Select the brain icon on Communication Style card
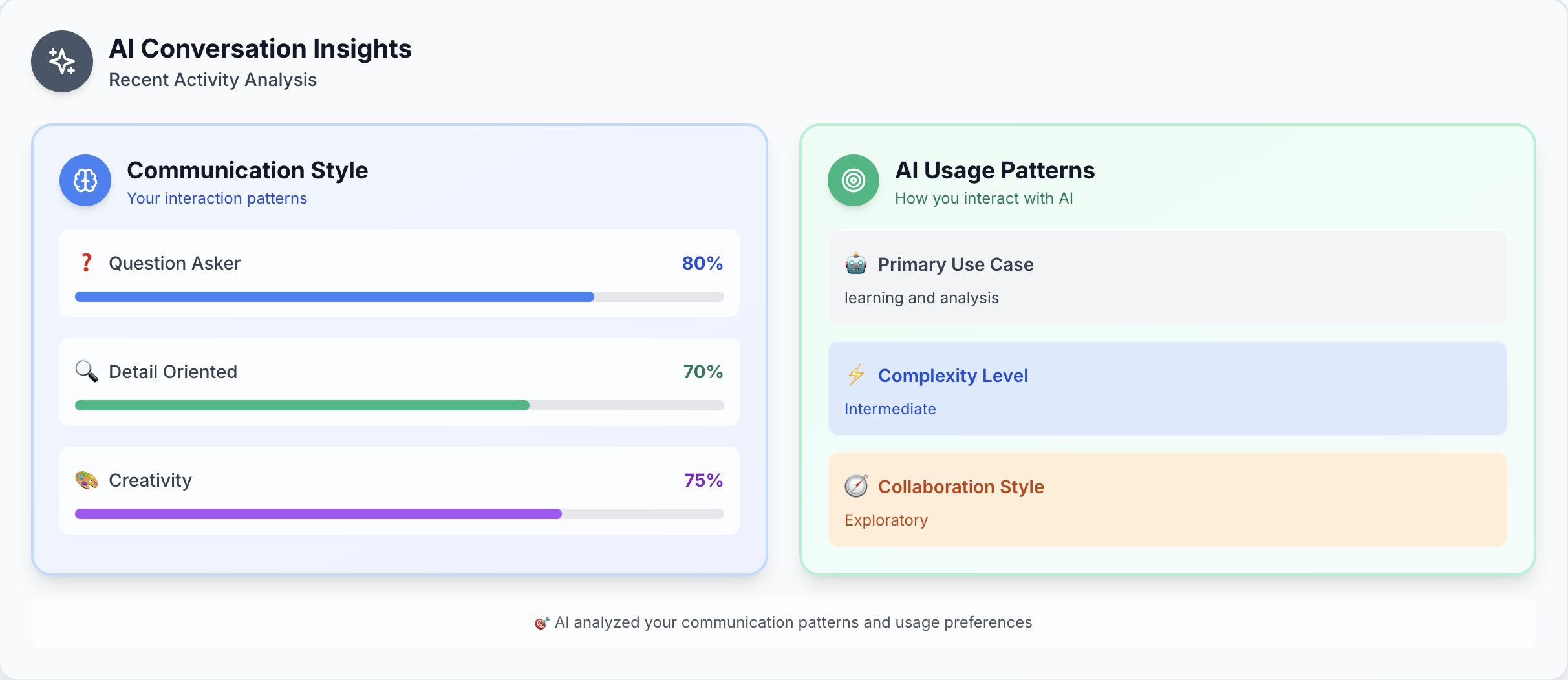Viewport: 1568px width, 680px height. pyautogui.click(x=85, y=180)
